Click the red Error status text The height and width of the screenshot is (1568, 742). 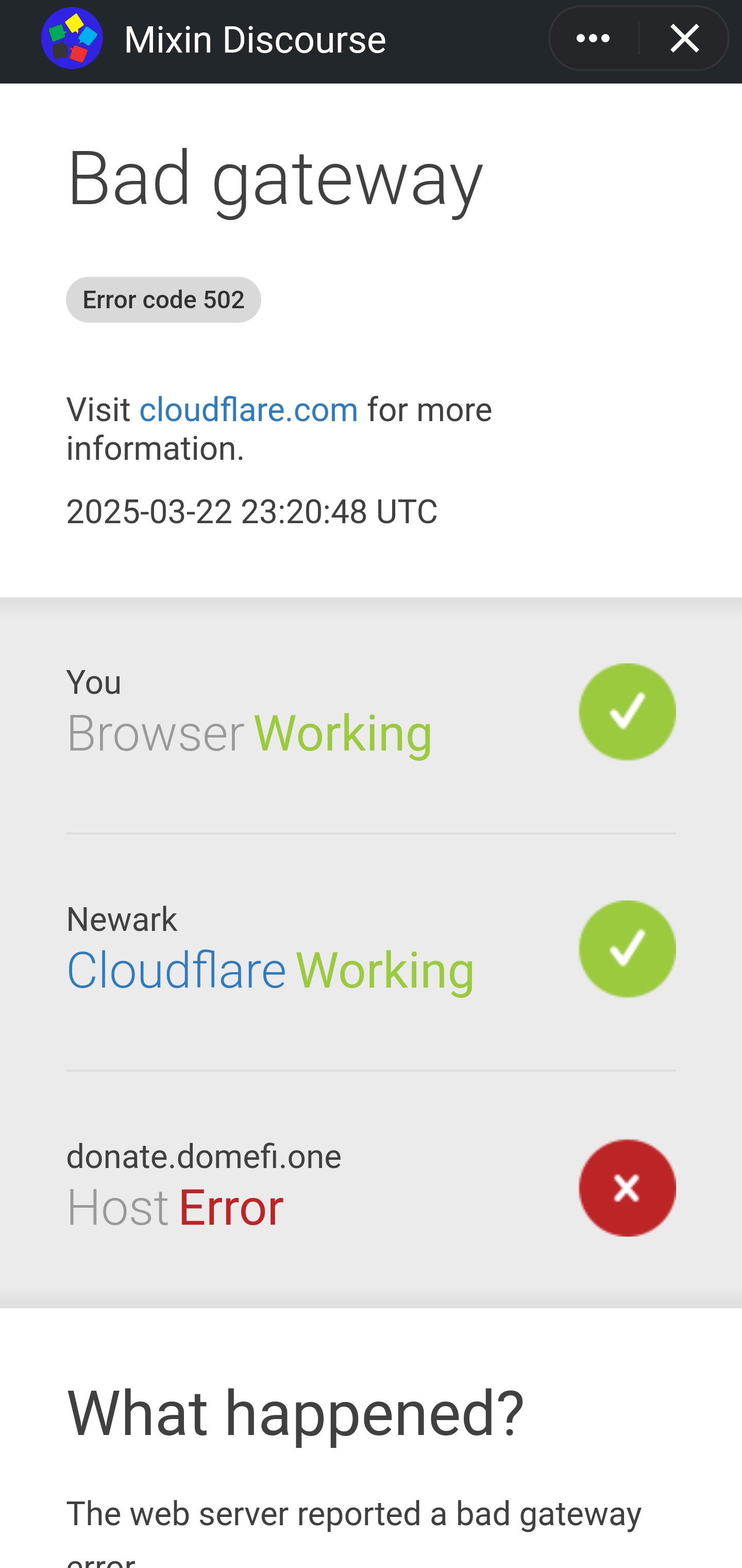point(231,1208)
